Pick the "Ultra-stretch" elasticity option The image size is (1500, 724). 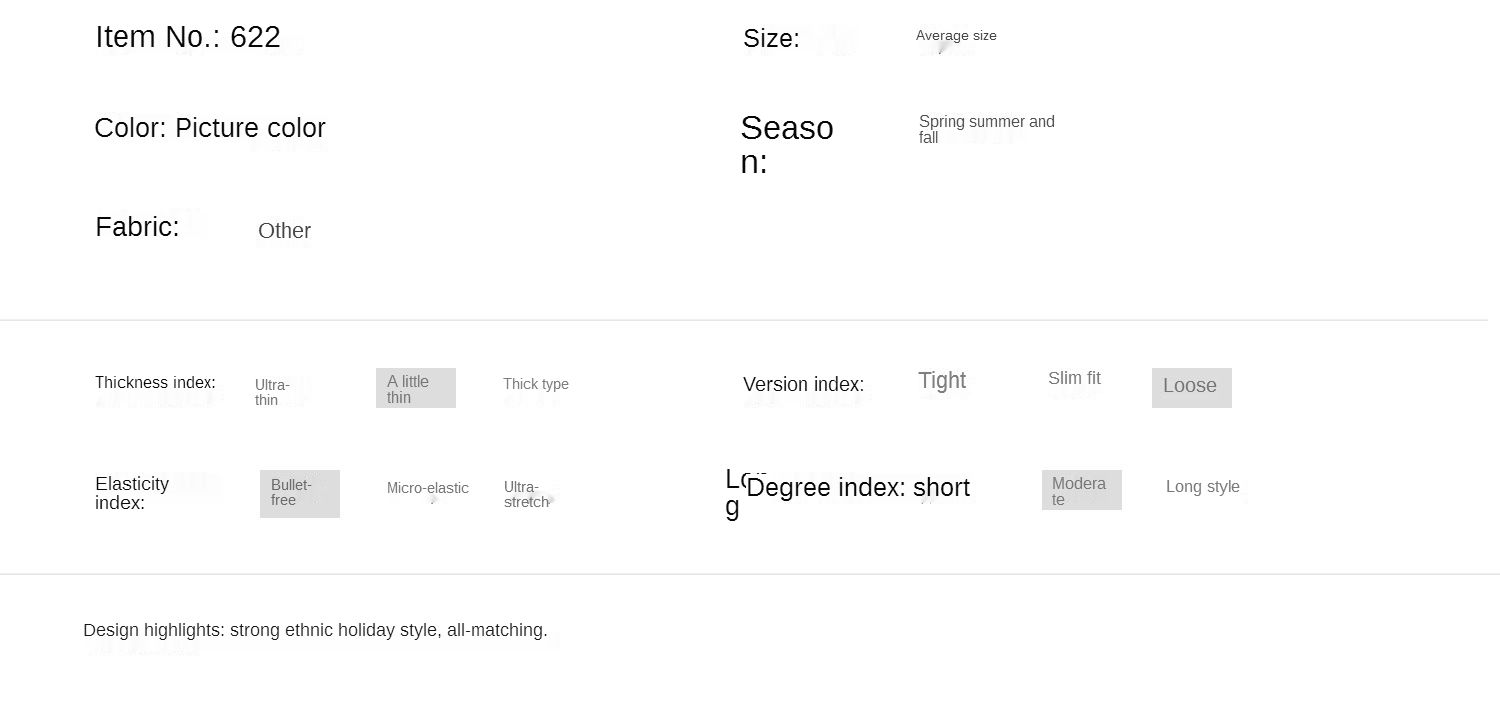coord(526,494)
